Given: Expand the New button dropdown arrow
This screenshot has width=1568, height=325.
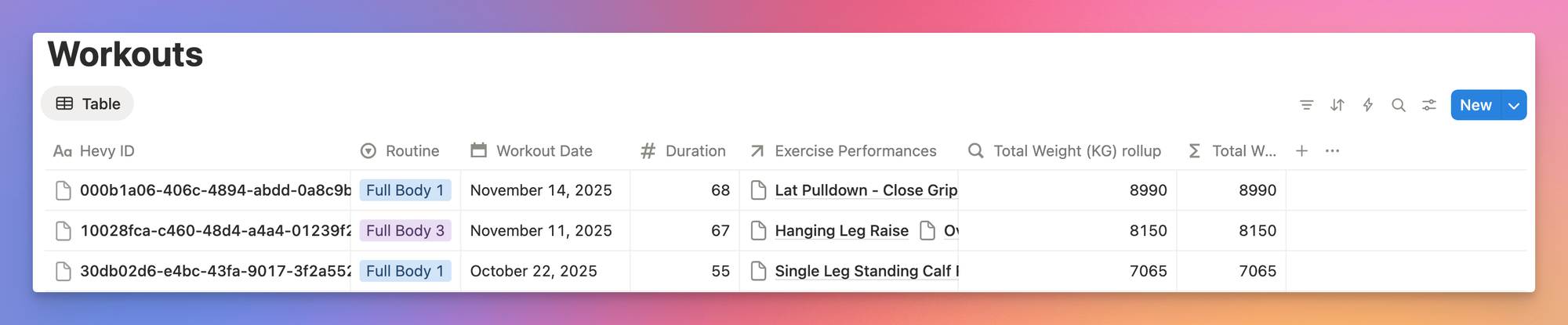Looking at the screenshot, I should tap(1514, 105).
